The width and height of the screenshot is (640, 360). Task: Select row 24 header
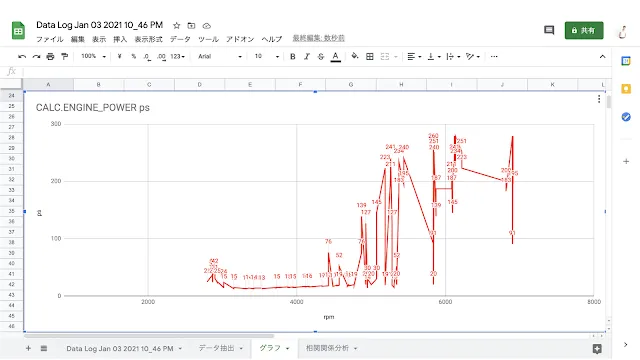coord(11,96)
